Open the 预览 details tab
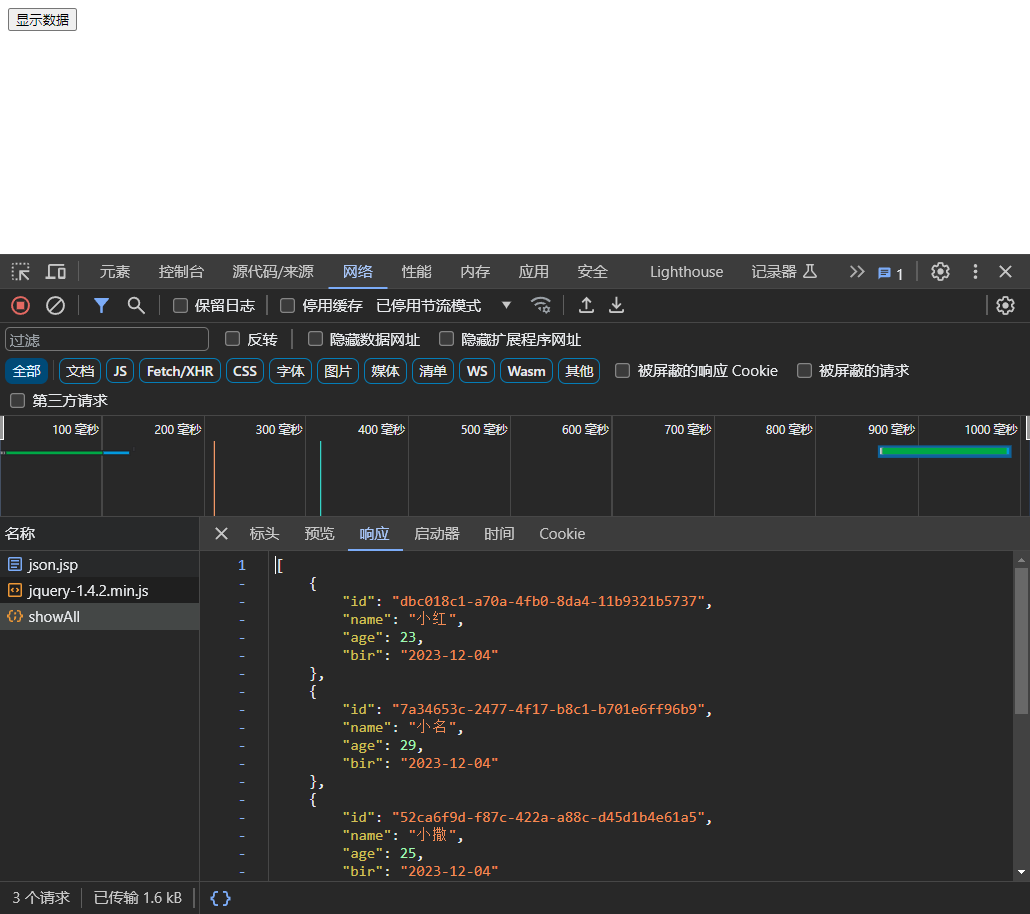 319,534
